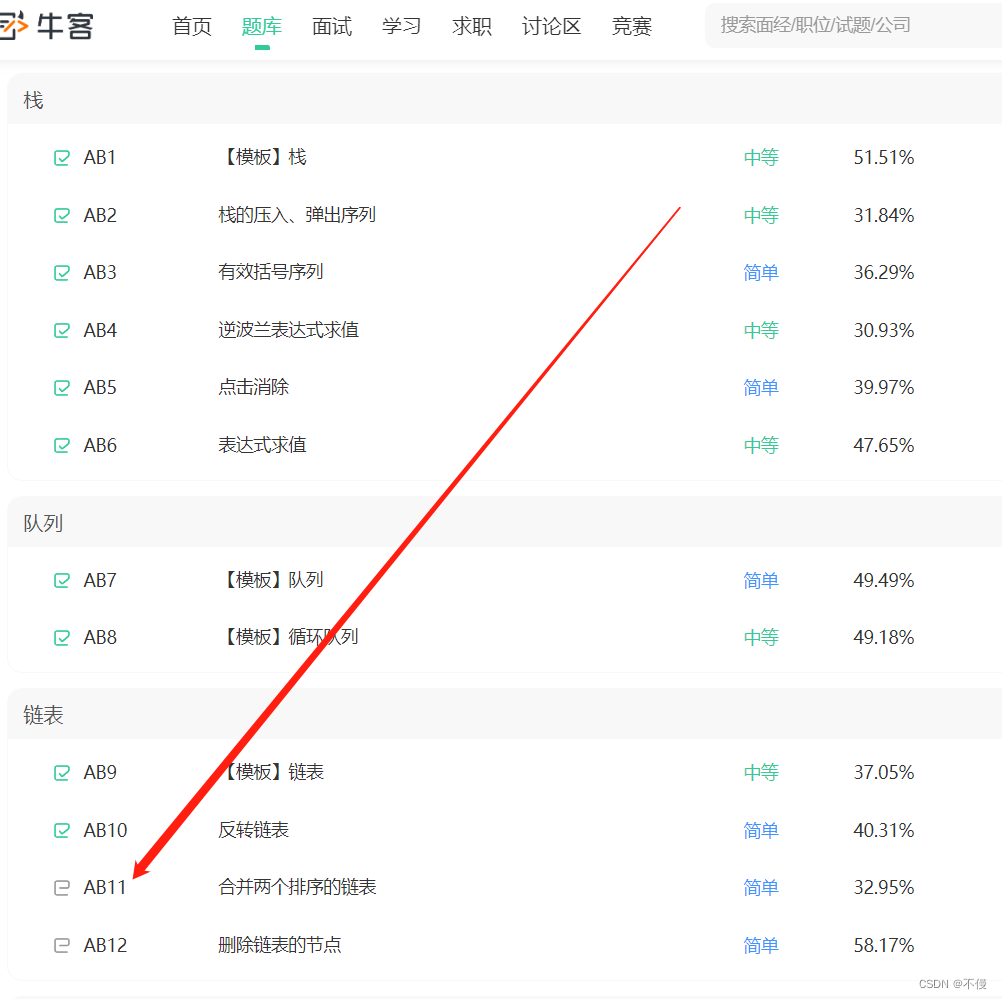Click the 简单 difficulty tag of AB3
1002x999 pixels.
(761, 272)
